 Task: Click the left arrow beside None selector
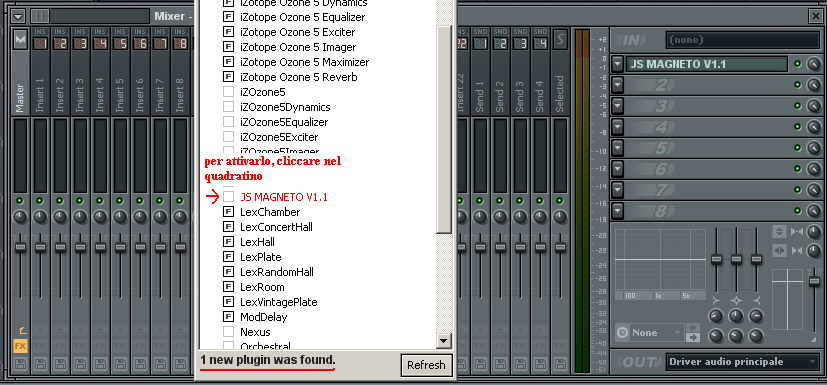click(x=693, y=328)
